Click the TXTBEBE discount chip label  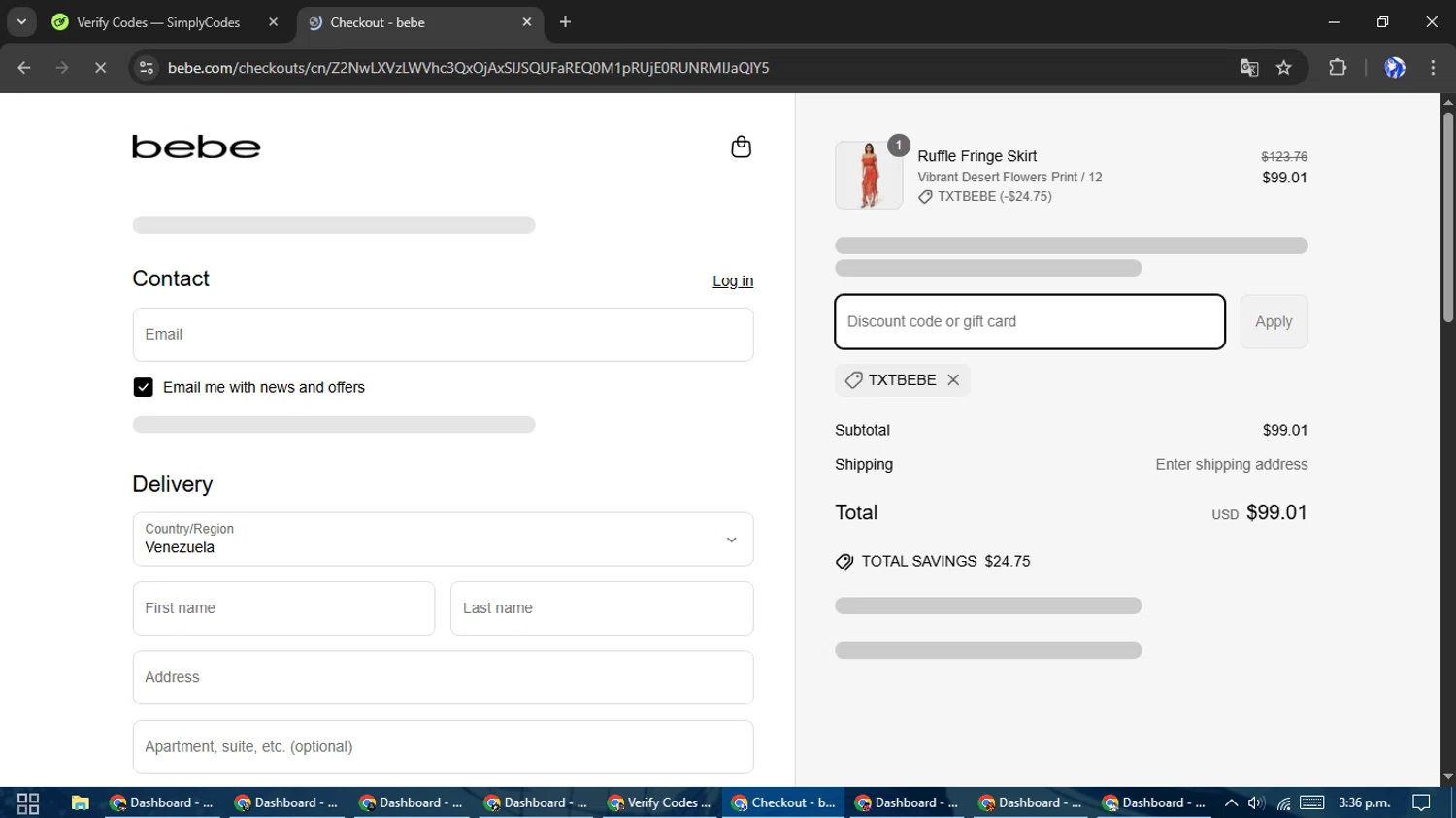click(902, 380)
